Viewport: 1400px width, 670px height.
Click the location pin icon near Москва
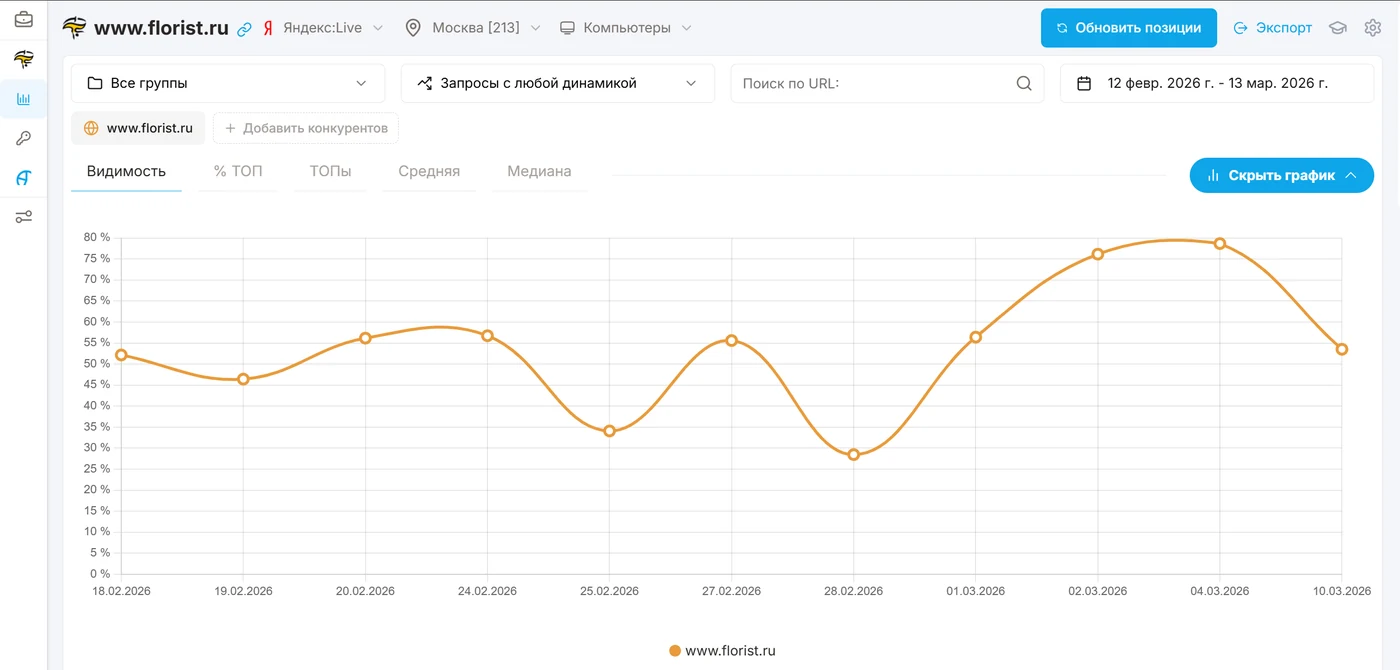click(x=413, y=28)
